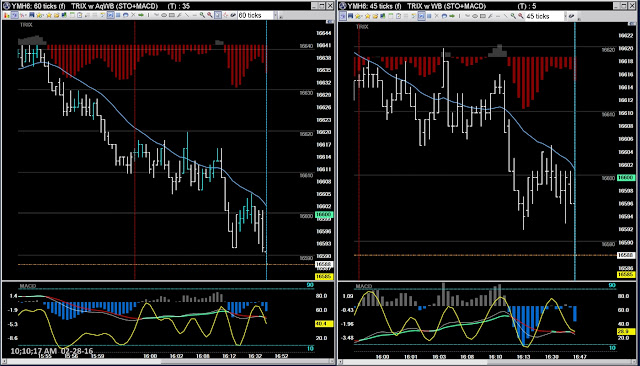Click the 16:47 time label in the 45 ticks axis
640x366 pixels.
(579, 357)
